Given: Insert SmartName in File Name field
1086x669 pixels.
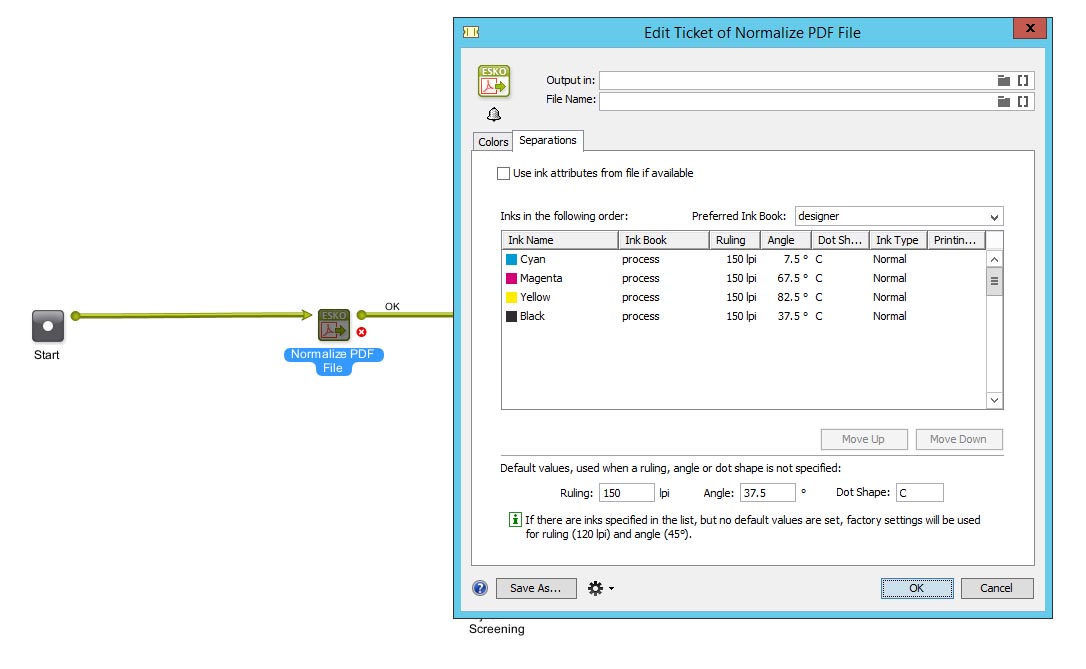Looking at the screenshot, I should click(x=1023, y=101).
